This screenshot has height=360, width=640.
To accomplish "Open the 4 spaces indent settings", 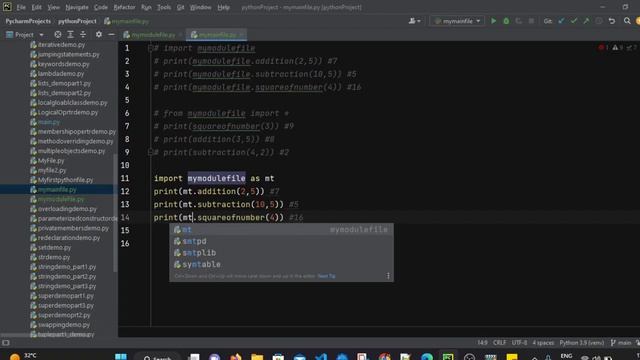I will [543, 343].
